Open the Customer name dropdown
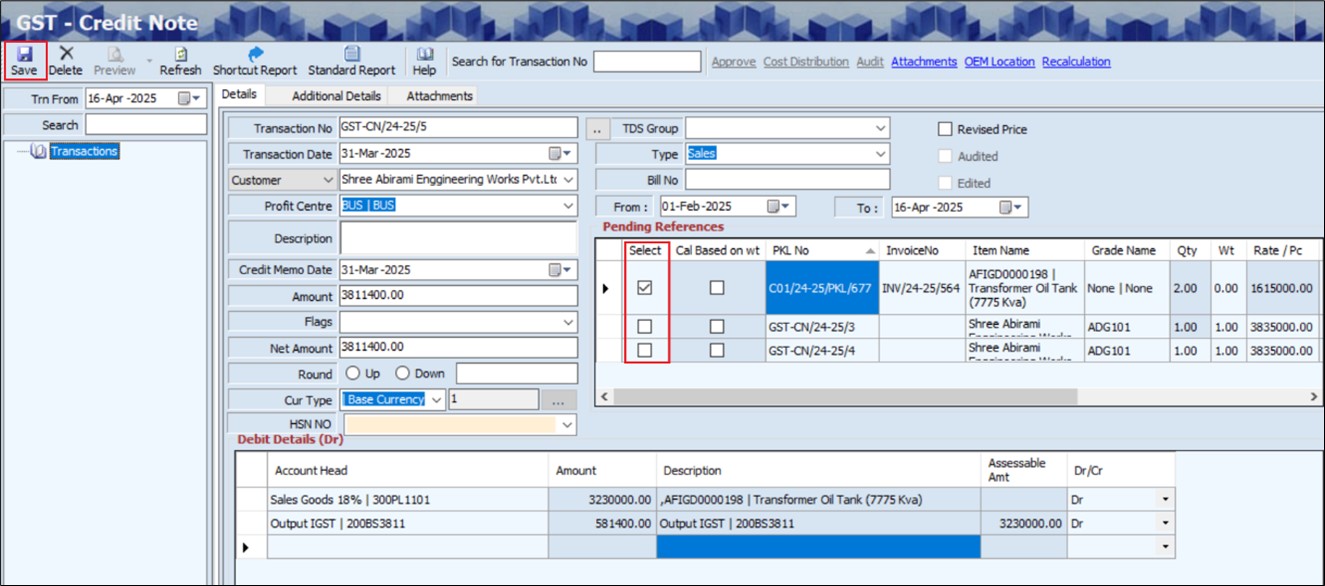This screenshot has width=1325, height=586. pyautogui.click(x=569, y=180)
